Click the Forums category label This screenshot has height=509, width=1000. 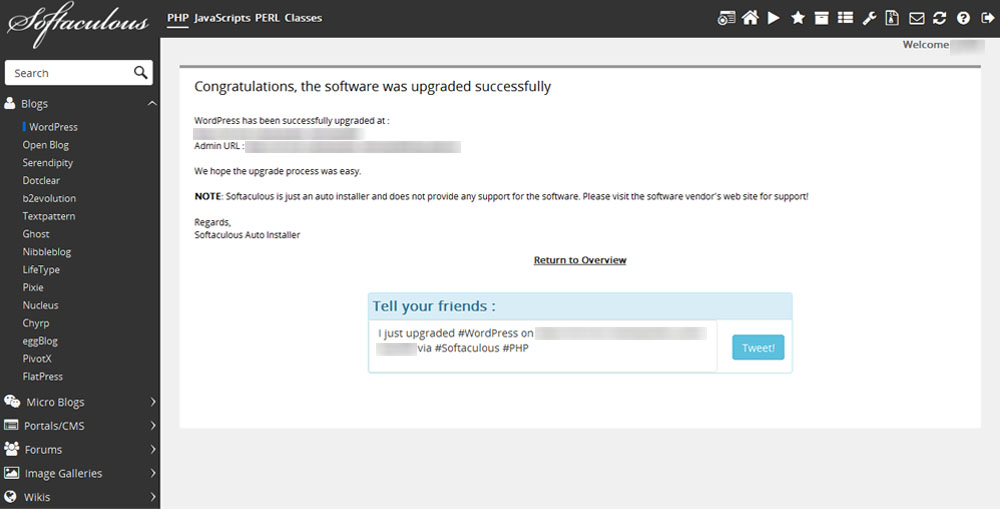[x=43, y=450]
